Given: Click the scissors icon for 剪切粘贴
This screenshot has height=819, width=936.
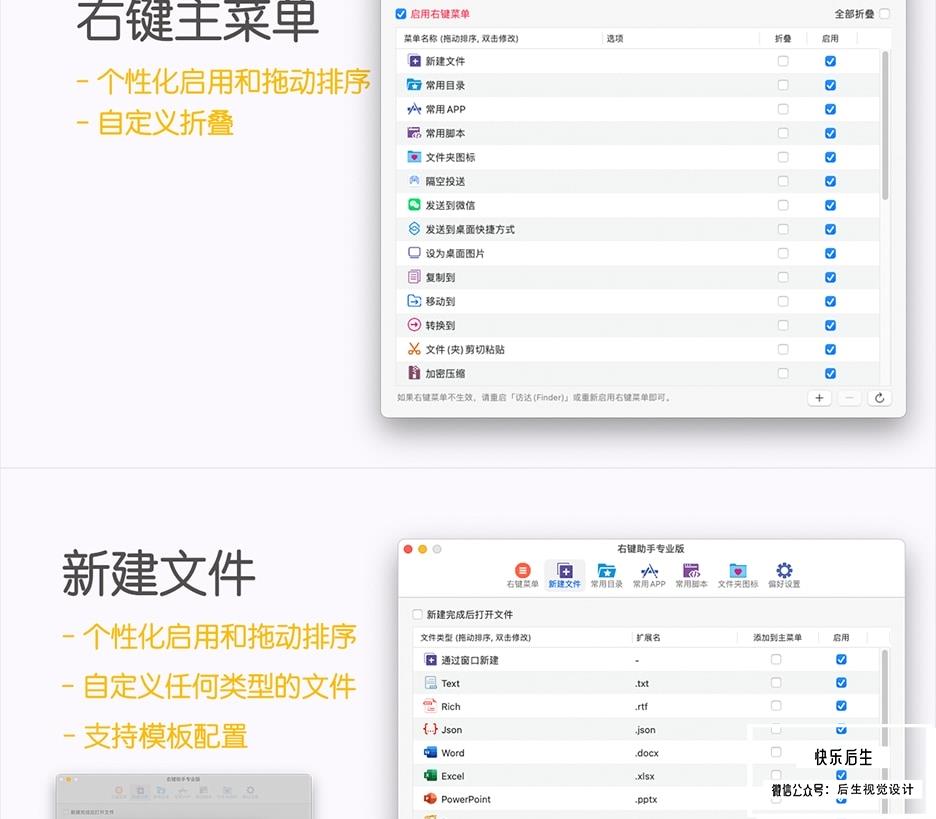Looking at the screenshot, I should [x=414, y=349].
